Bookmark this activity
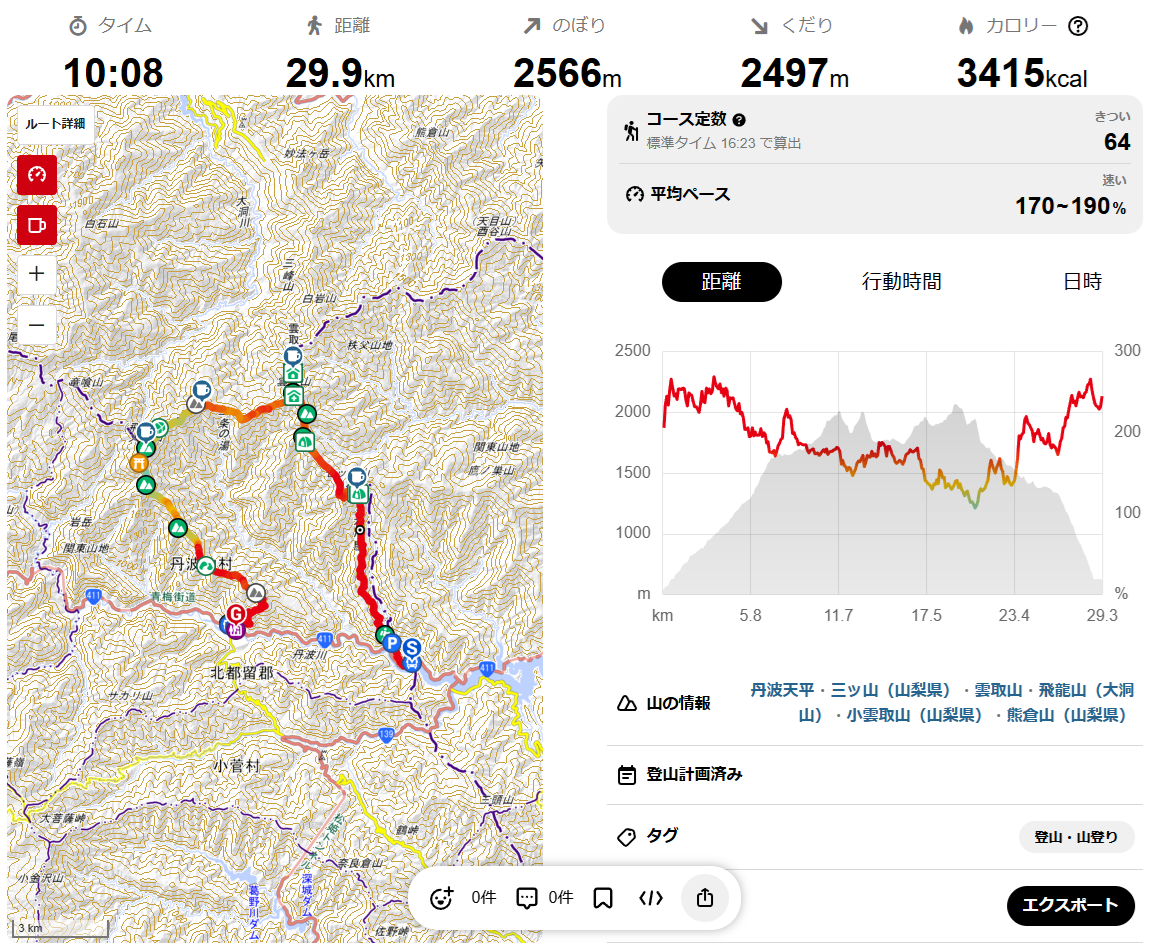Screen dimensions: 1150x950 pos(603,898)
